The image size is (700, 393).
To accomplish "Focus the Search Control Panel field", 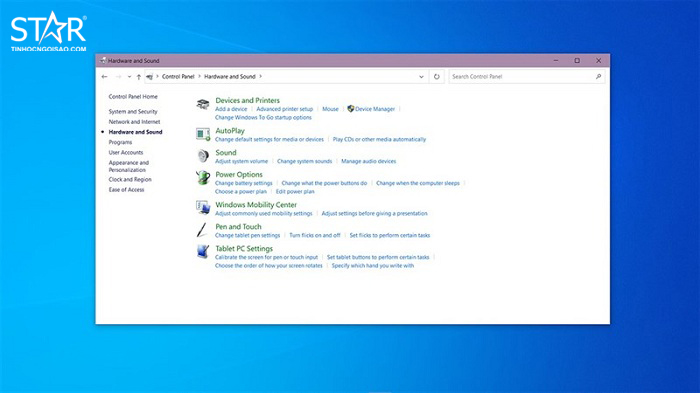I will (x=527, y=77).
